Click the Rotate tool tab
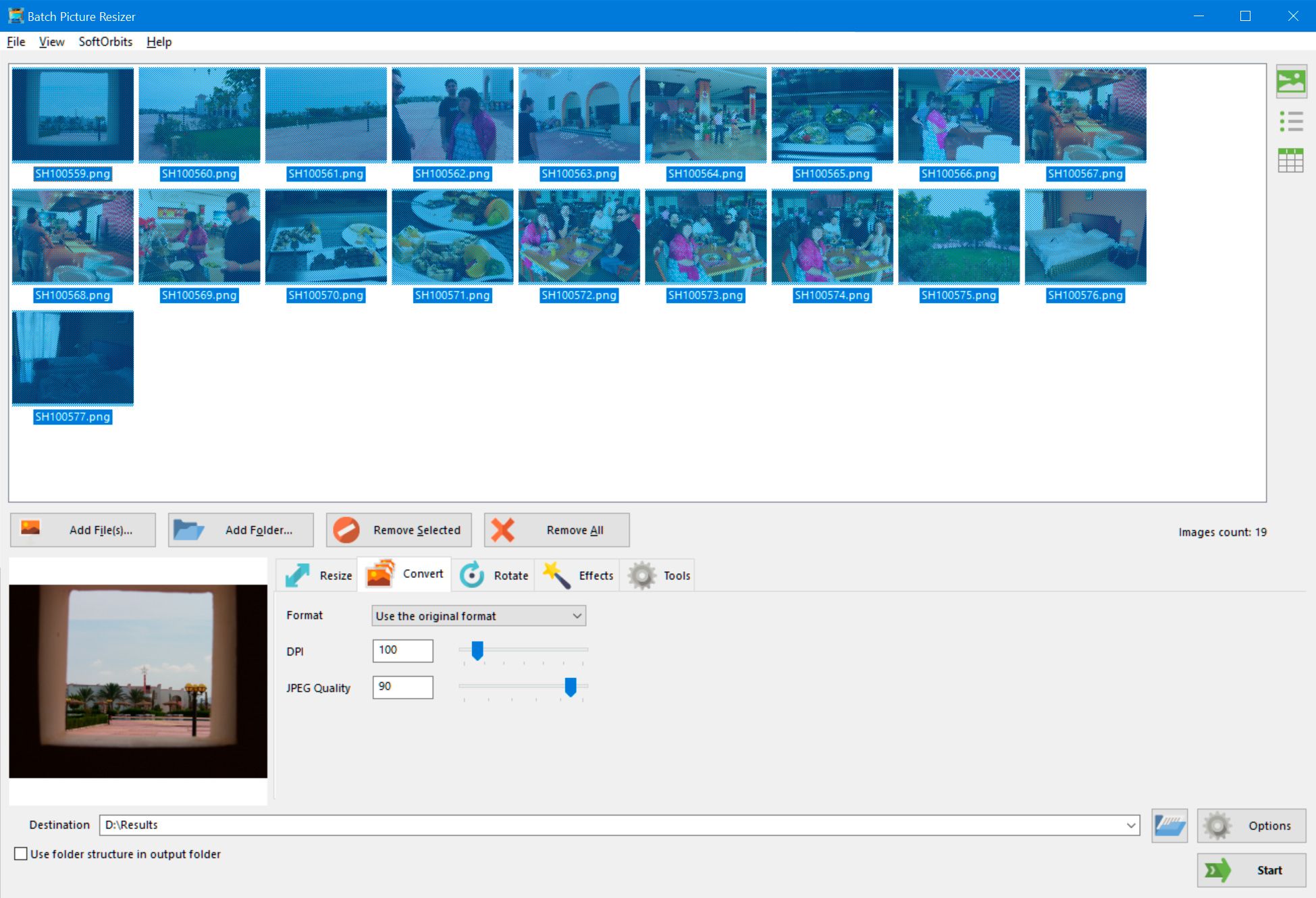 pyautogui.click(x=511, y=575)
